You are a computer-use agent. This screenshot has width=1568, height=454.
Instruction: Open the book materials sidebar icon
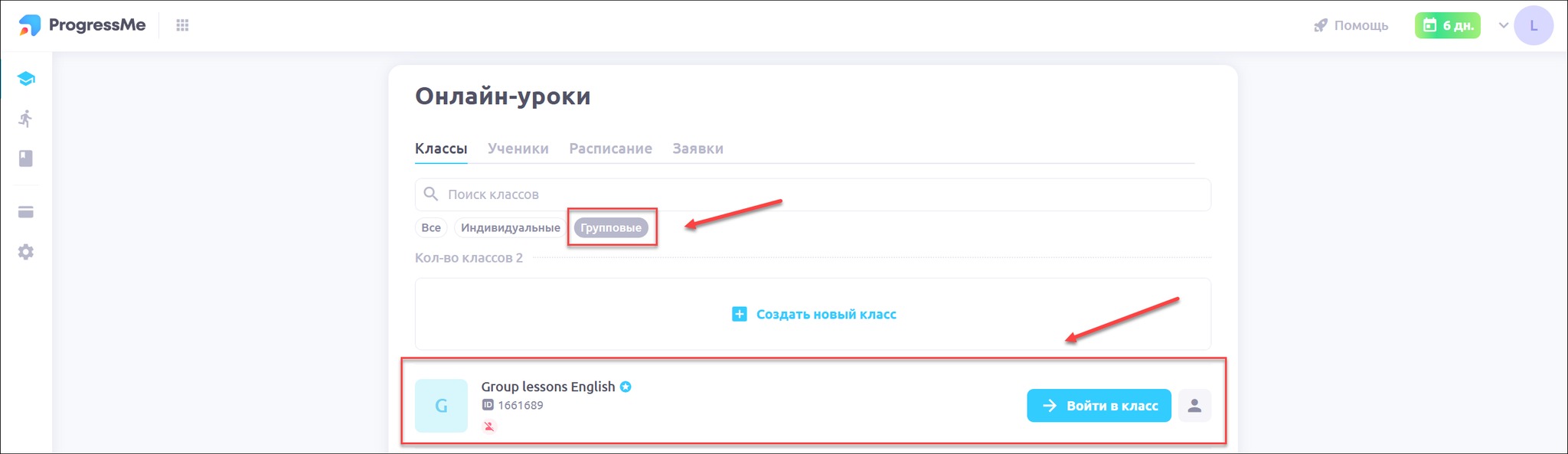26,158
